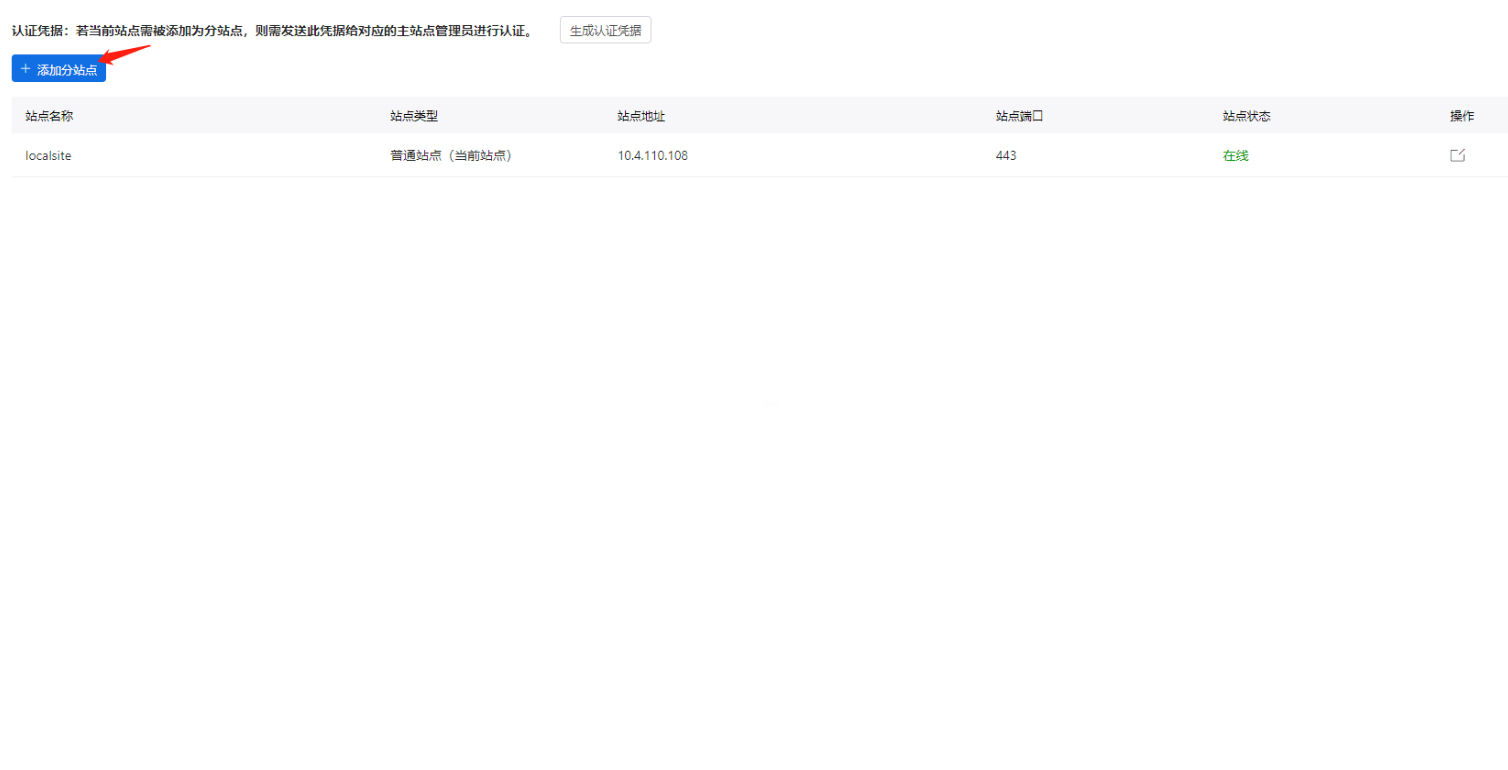Click the 认证凭据 description text
1508x770 pixels.
(x=272, y=31)
